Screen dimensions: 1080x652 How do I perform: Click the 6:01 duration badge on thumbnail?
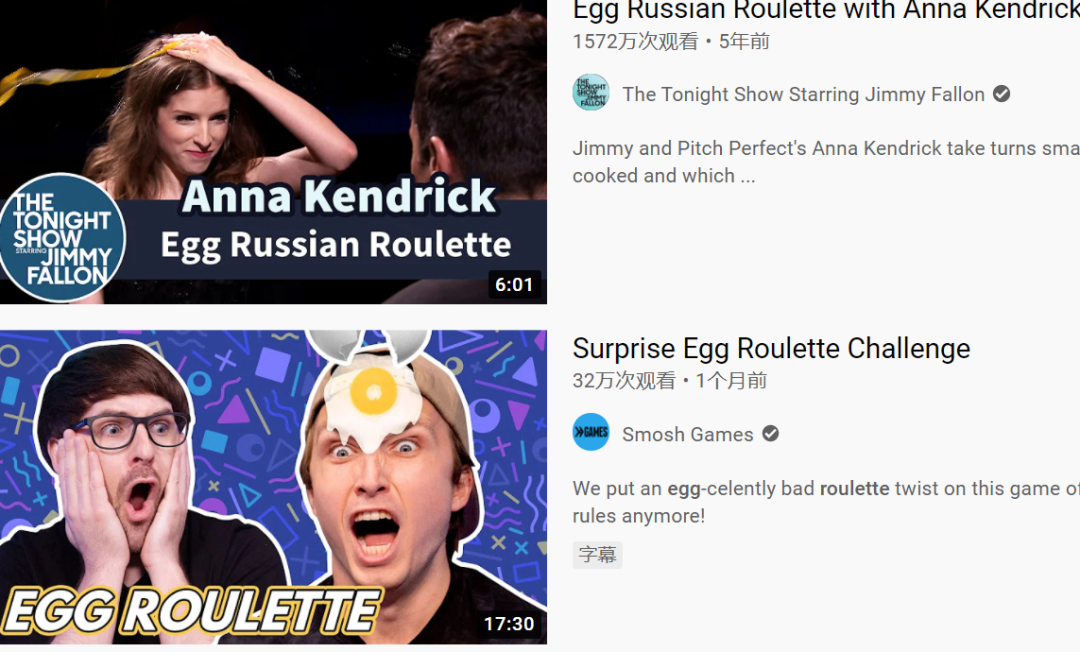click(x=514, y=284)
